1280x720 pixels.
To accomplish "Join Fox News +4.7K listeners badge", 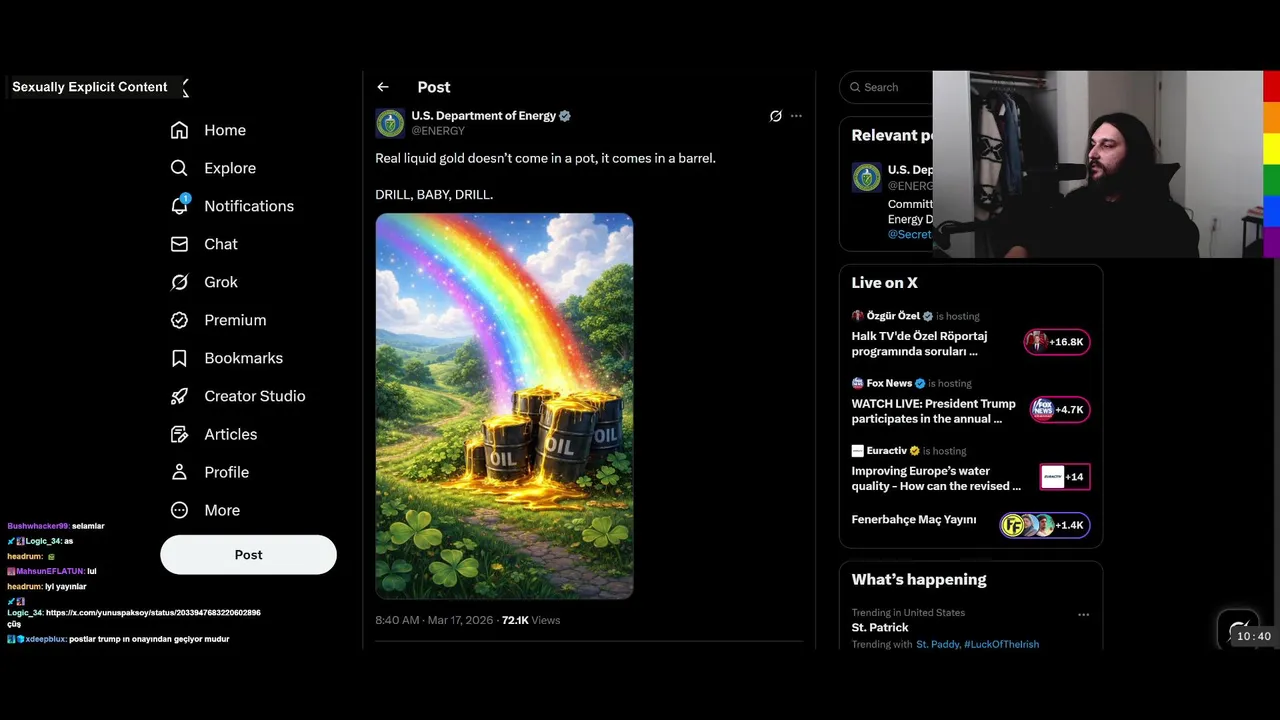I will point(1060,410).
